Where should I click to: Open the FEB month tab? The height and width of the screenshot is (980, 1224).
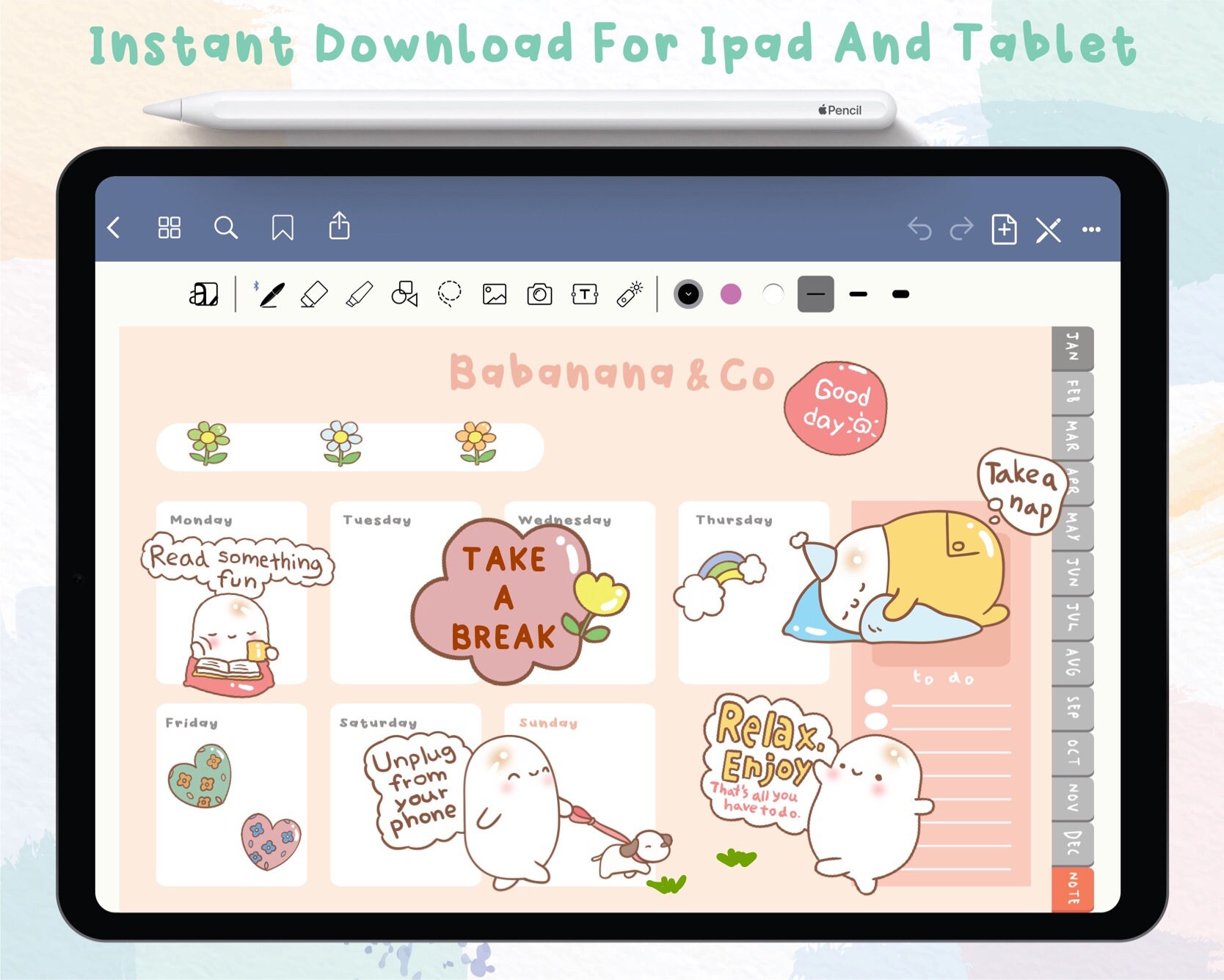pyautogui.click(x=1072, y=392)
